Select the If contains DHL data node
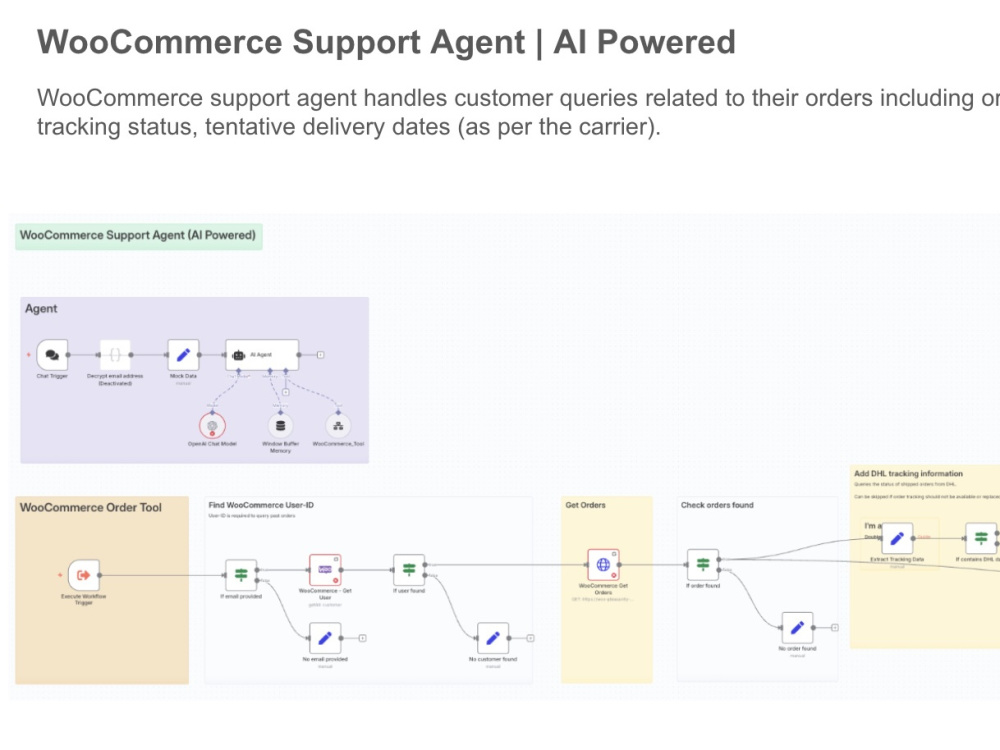 point(981,539)
